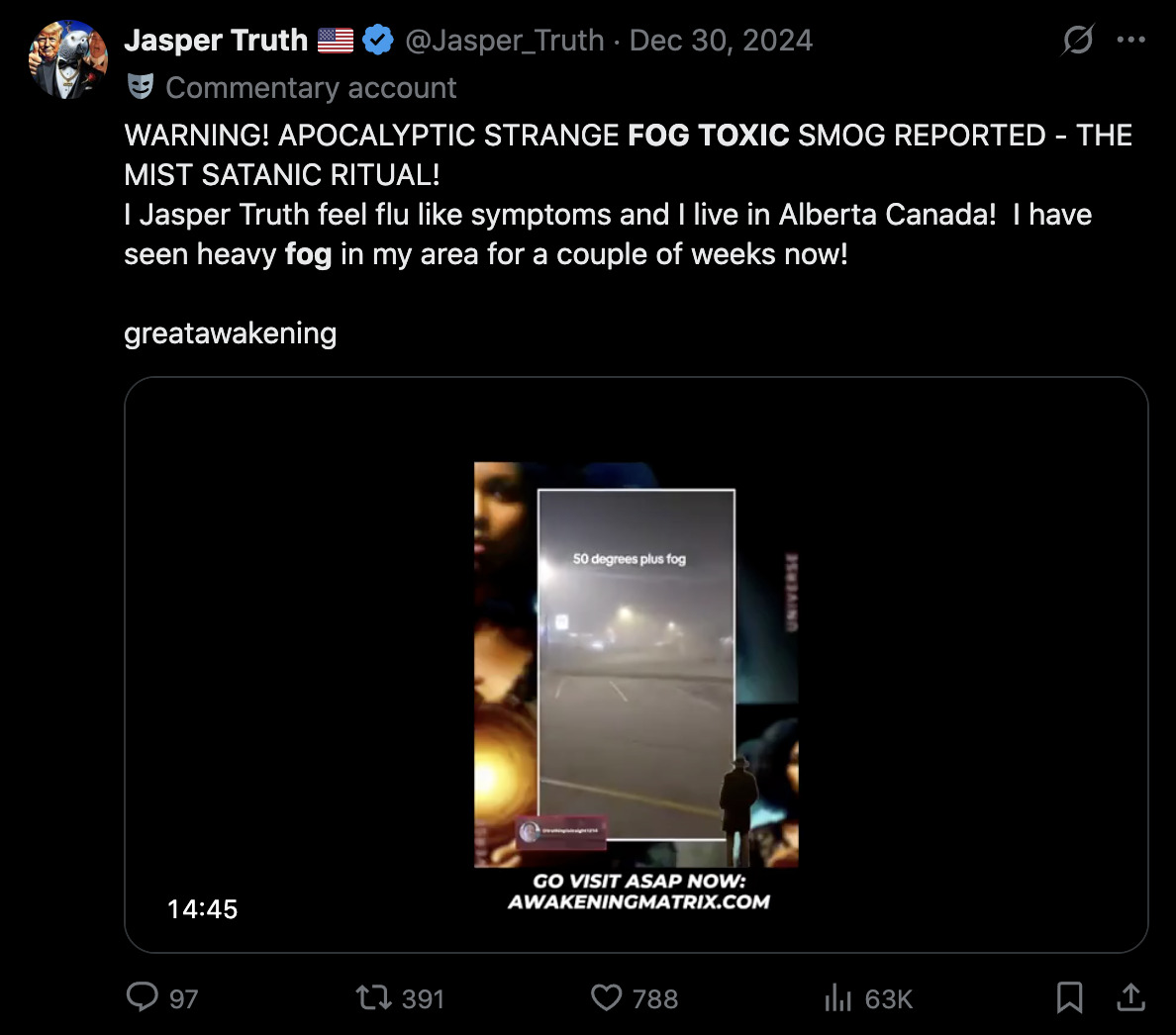Viewport: 1176px width, 1035px height.
Task: Open Jasper Truth profile avatar
Action: [68, 59]
